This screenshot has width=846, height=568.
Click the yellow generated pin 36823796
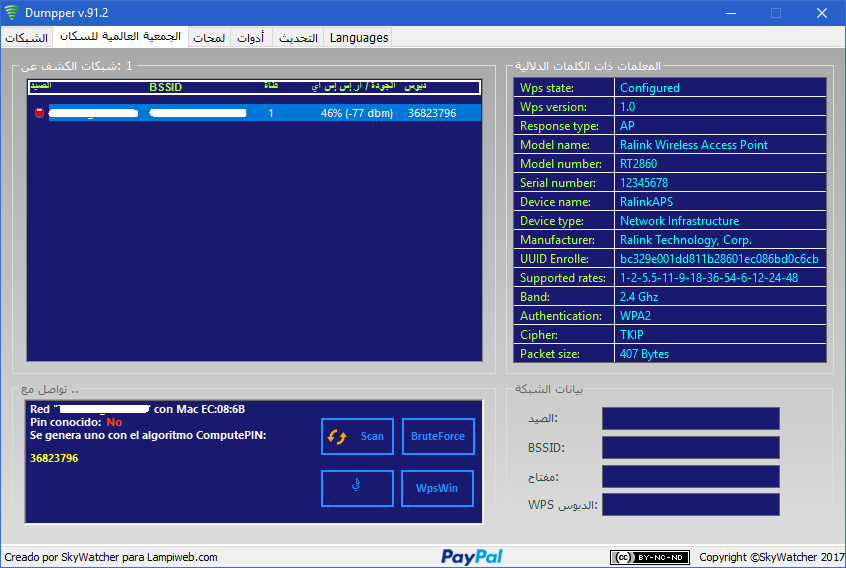click(x=54, y=458)
